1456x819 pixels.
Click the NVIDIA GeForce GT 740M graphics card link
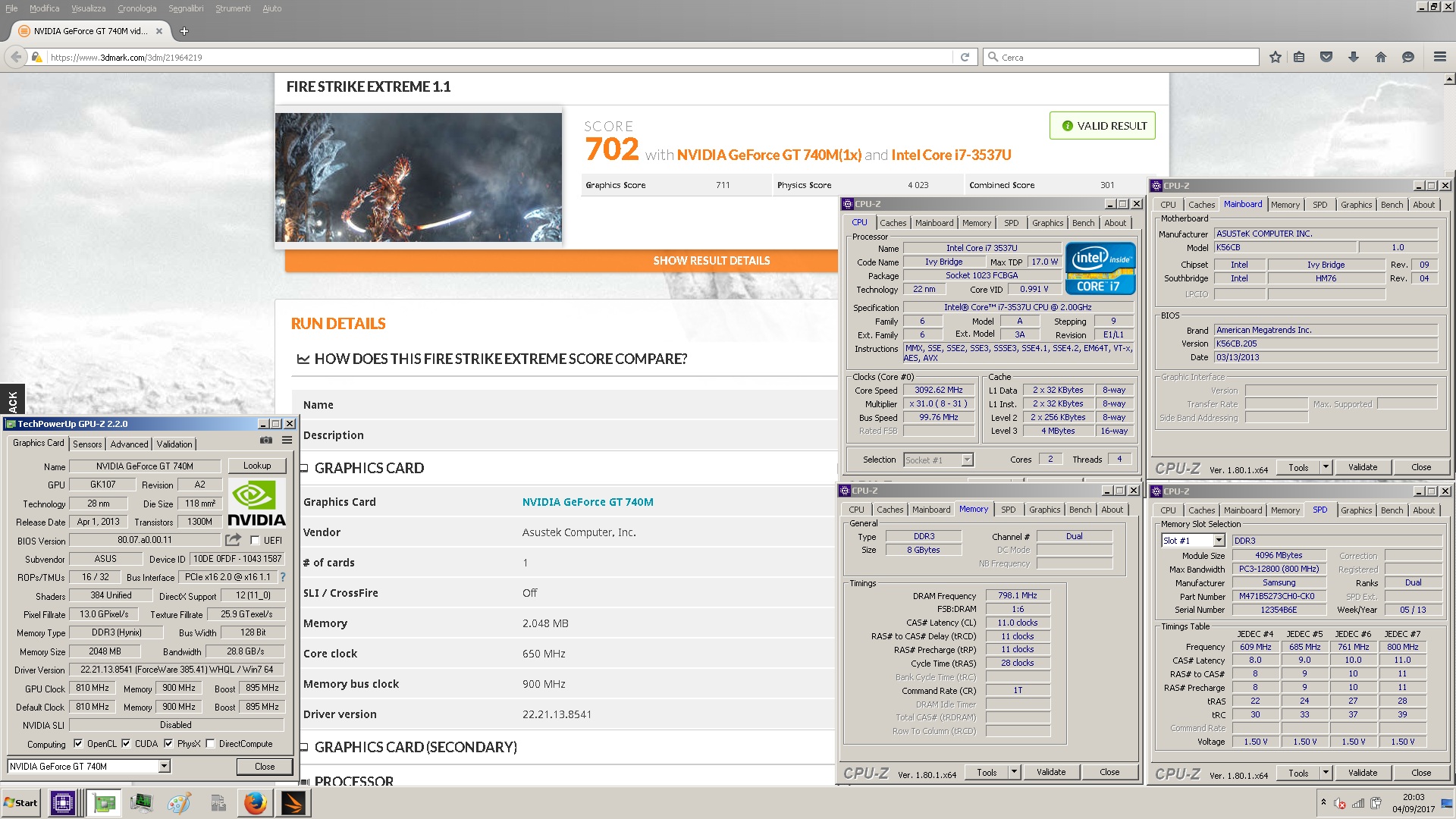[x=588, y=502]
